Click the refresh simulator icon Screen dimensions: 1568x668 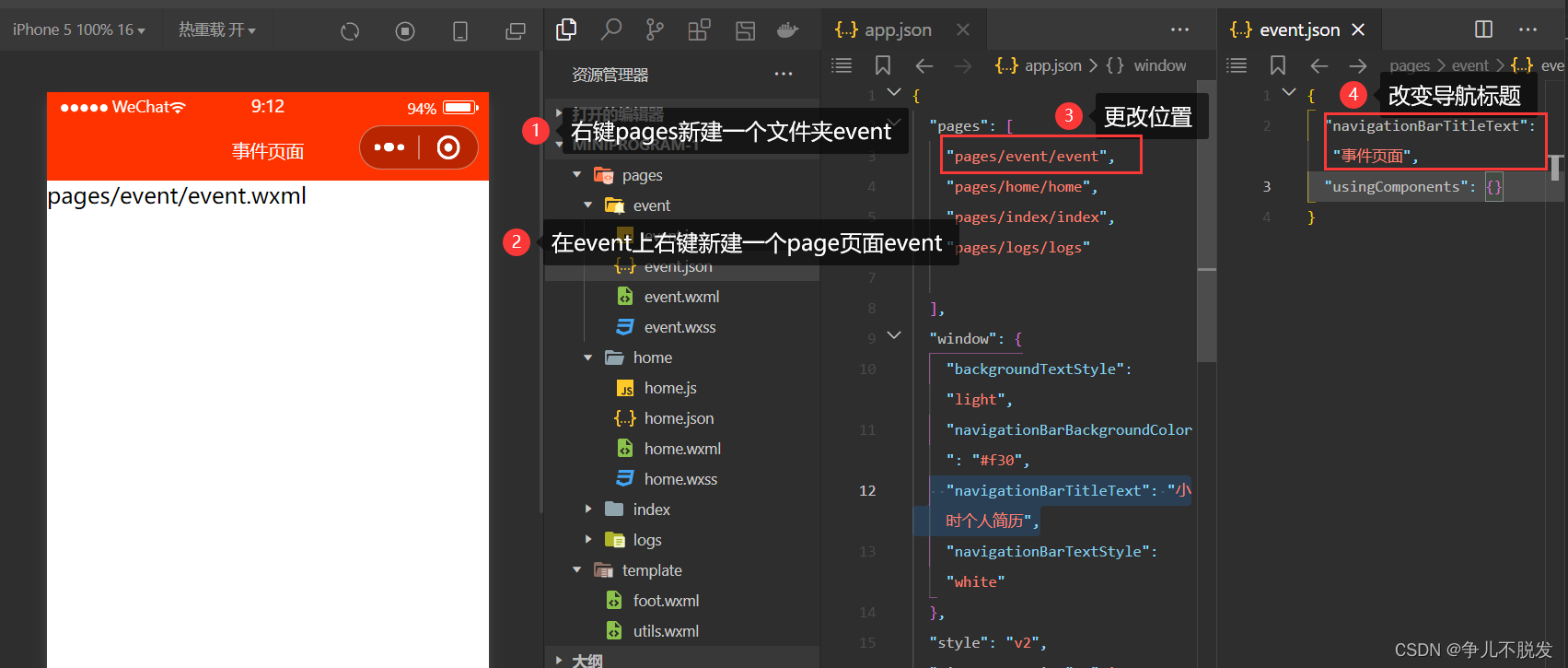(350, 31)
